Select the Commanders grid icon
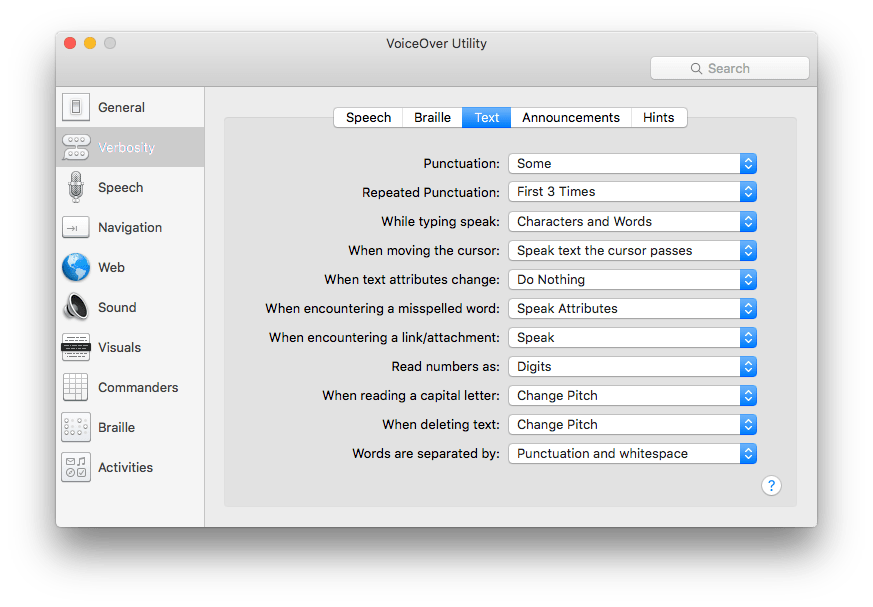This screenshot has width=873, height=607. pyautogui.click(x=76, y=387)
